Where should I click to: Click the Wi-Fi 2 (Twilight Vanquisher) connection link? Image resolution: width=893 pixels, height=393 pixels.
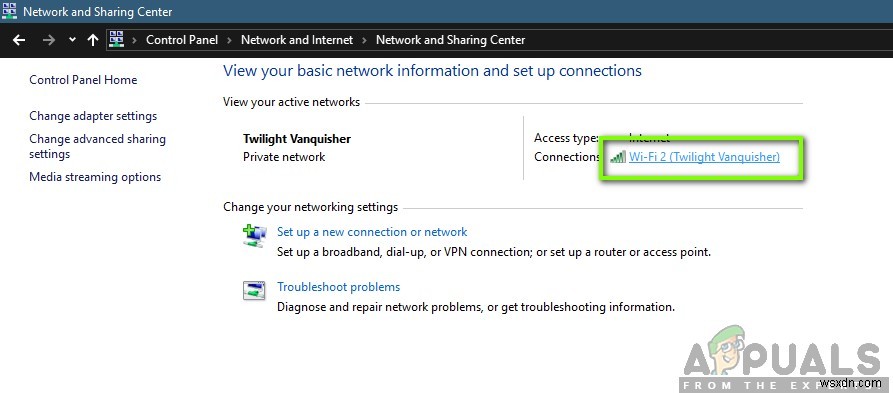coord(704,157)
